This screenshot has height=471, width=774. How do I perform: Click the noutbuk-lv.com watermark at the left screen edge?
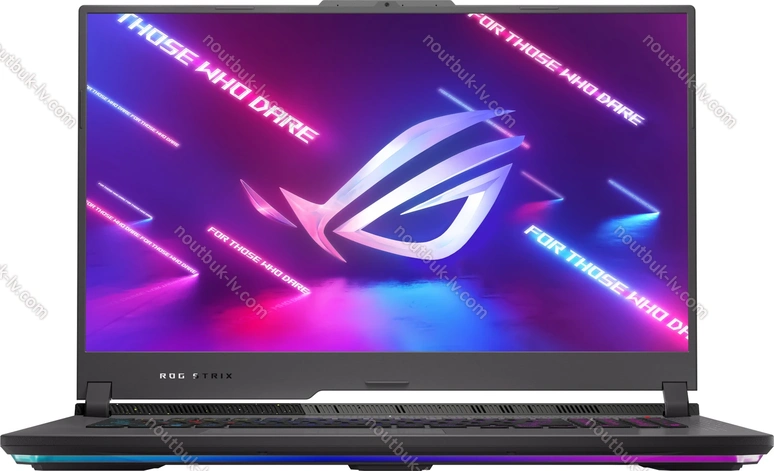[20, 290]
